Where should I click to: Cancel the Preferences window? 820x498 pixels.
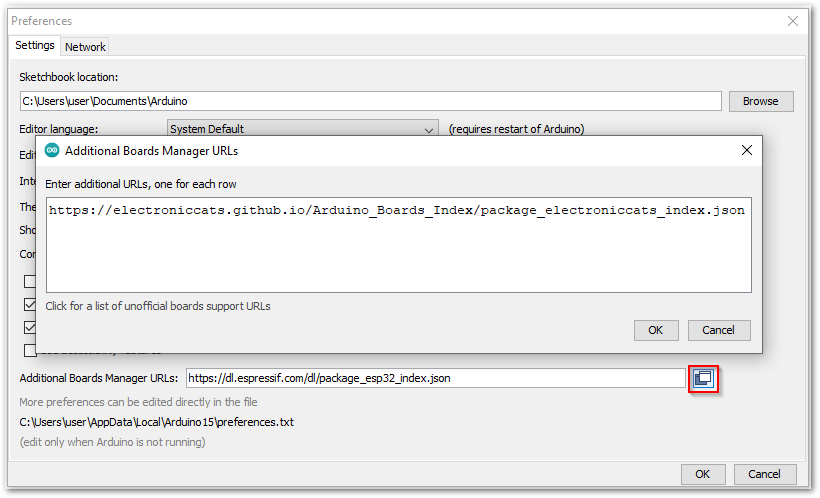[765, 474]
